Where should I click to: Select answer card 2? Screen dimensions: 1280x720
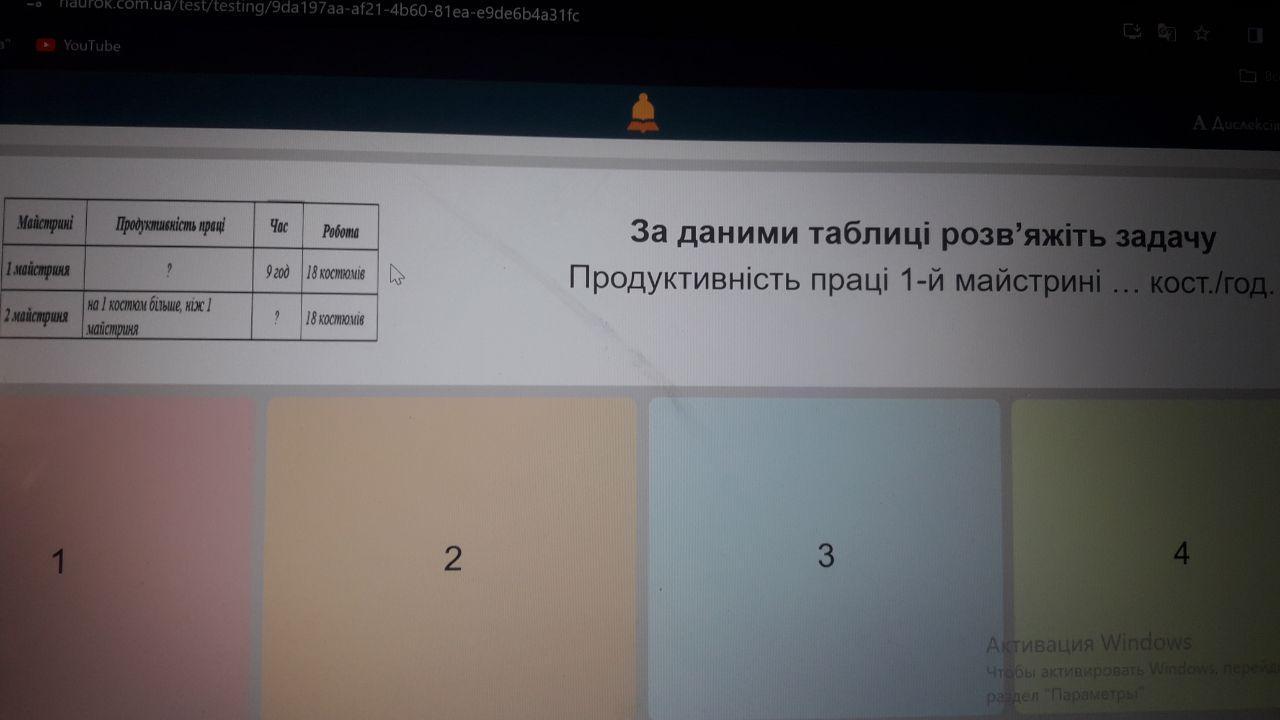click(450, 558)
